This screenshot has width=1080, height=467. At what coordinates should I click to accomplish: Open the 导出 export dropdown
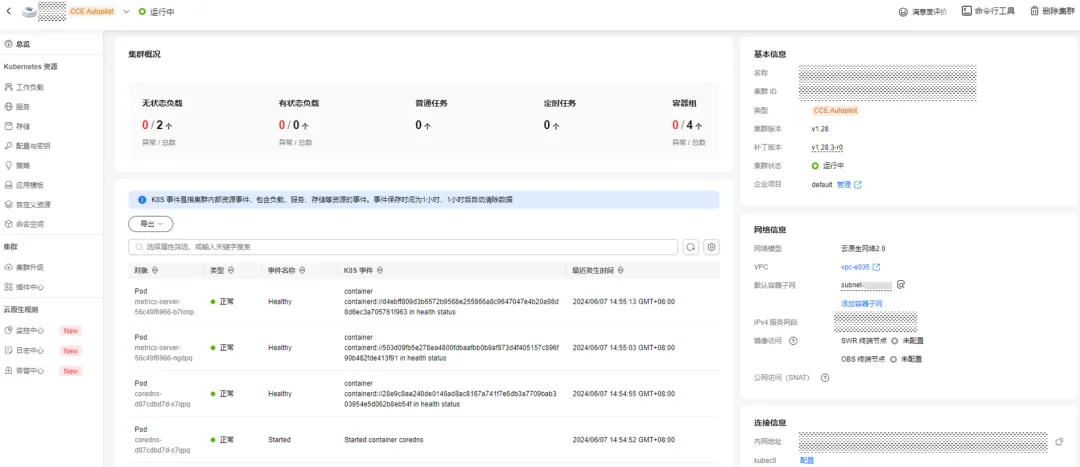(151, 224)
